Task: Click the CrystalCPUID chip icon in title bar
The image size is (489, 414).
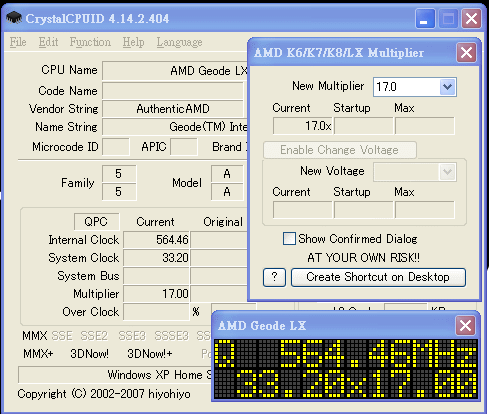Action: pyautogui.click(x=14, y=18)
